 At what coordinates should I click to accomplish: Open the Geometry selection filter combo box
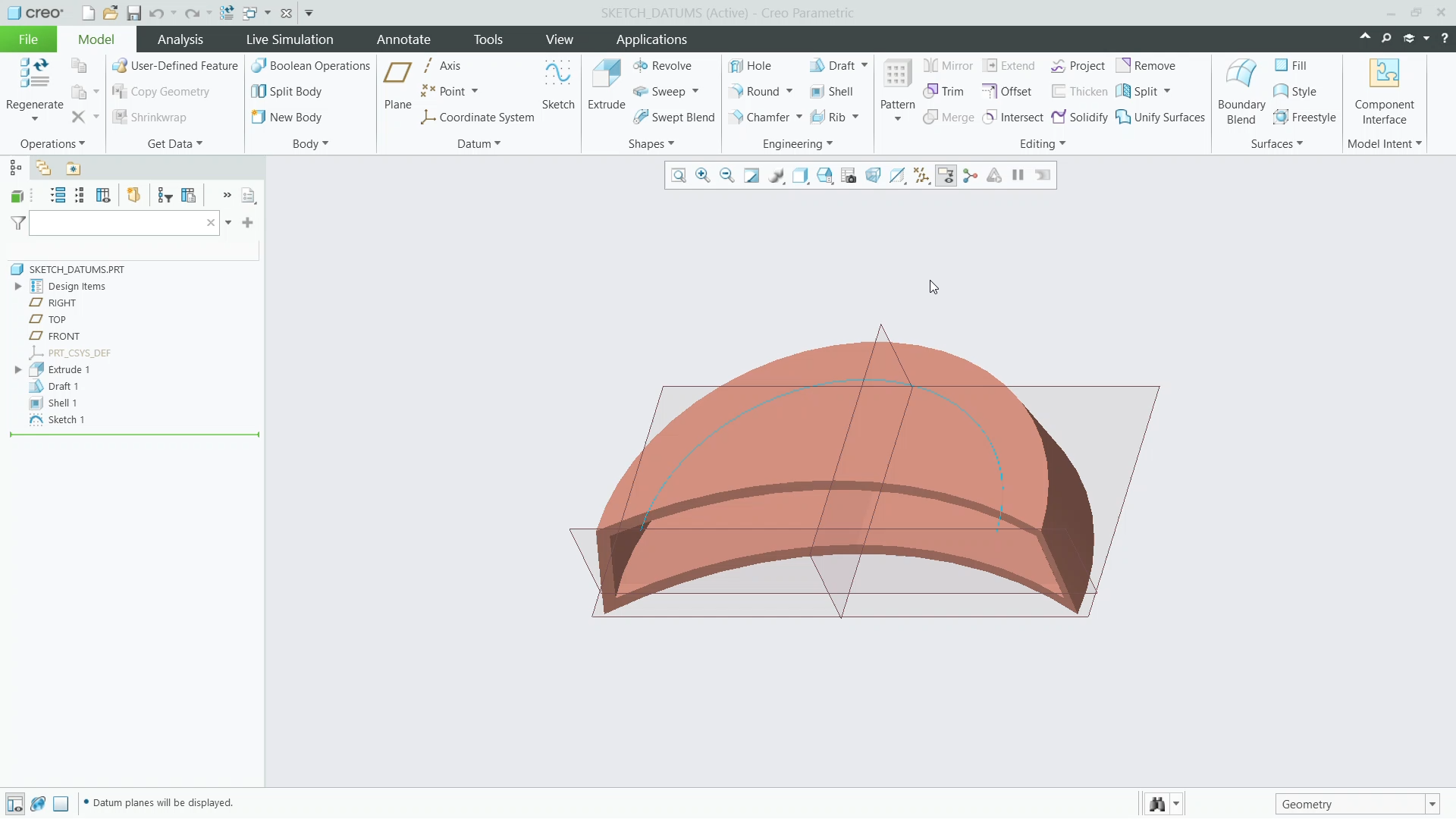[x=1357, y=805]
